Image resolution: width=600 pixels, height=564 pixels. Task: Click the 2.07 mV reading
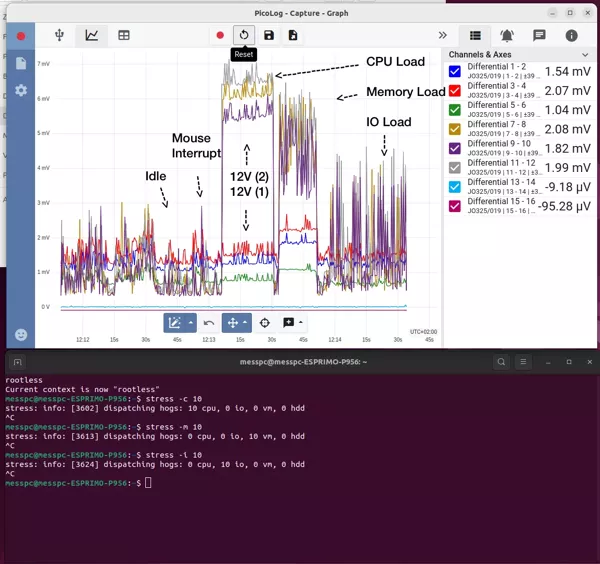pos(567,91)
